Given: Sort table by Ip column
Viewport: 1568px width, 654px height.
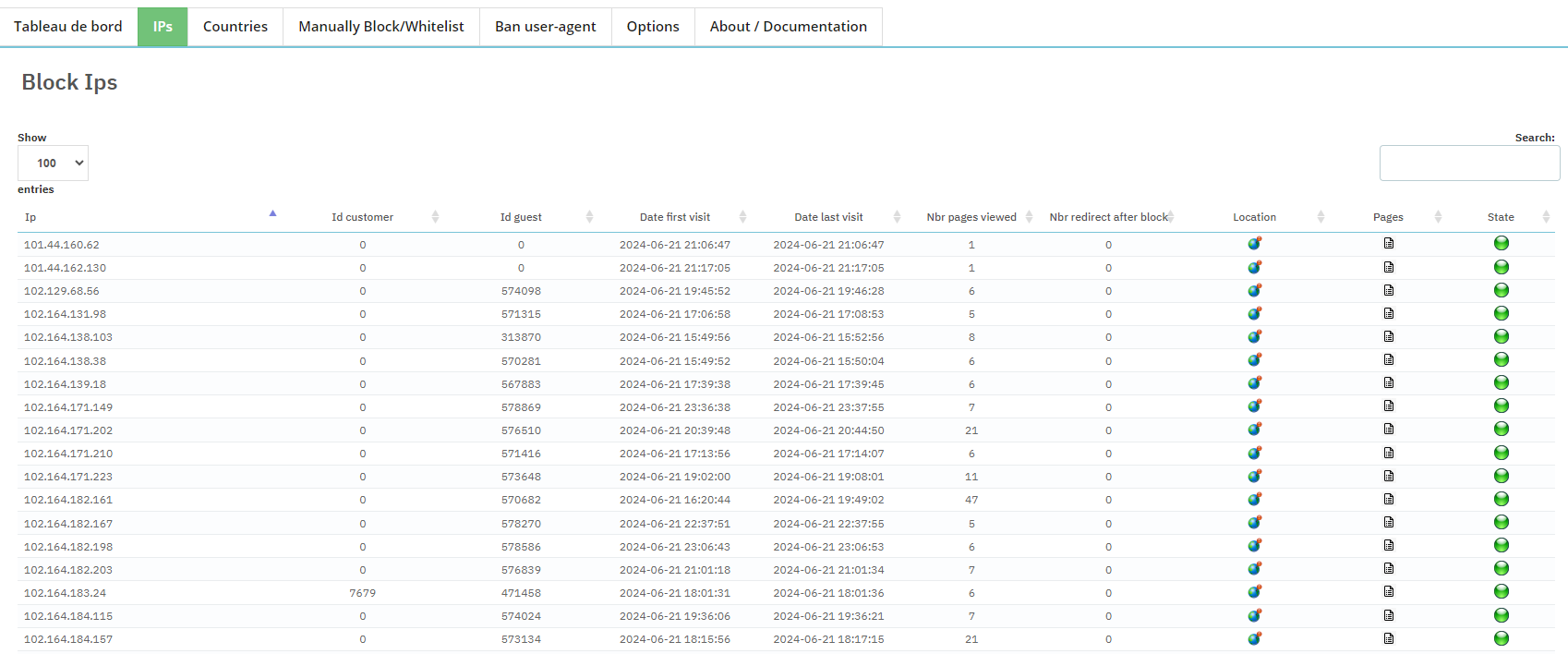Looking at the screenshot, I should [150, 217].
